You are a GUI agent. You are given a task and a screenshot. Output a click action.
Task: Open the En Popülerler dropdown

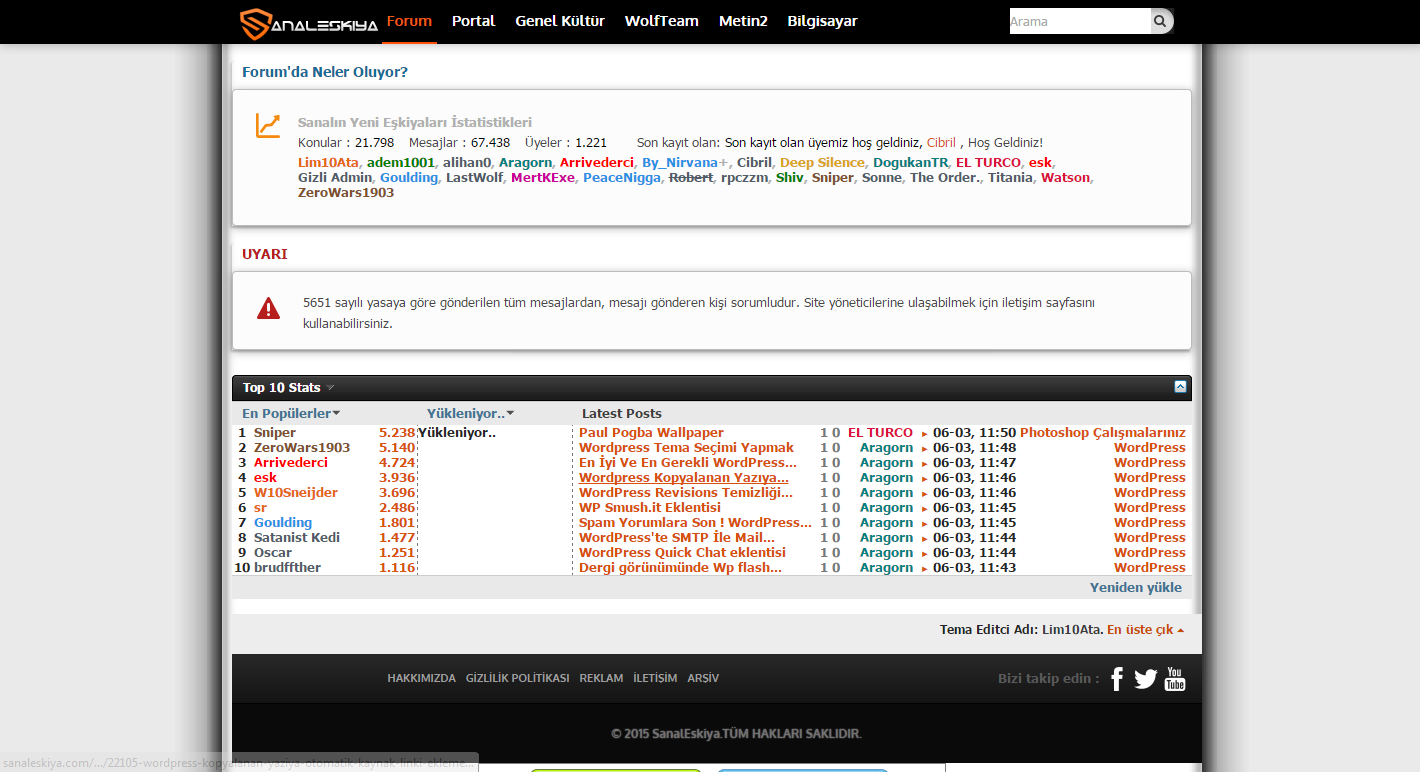[291, 413]
